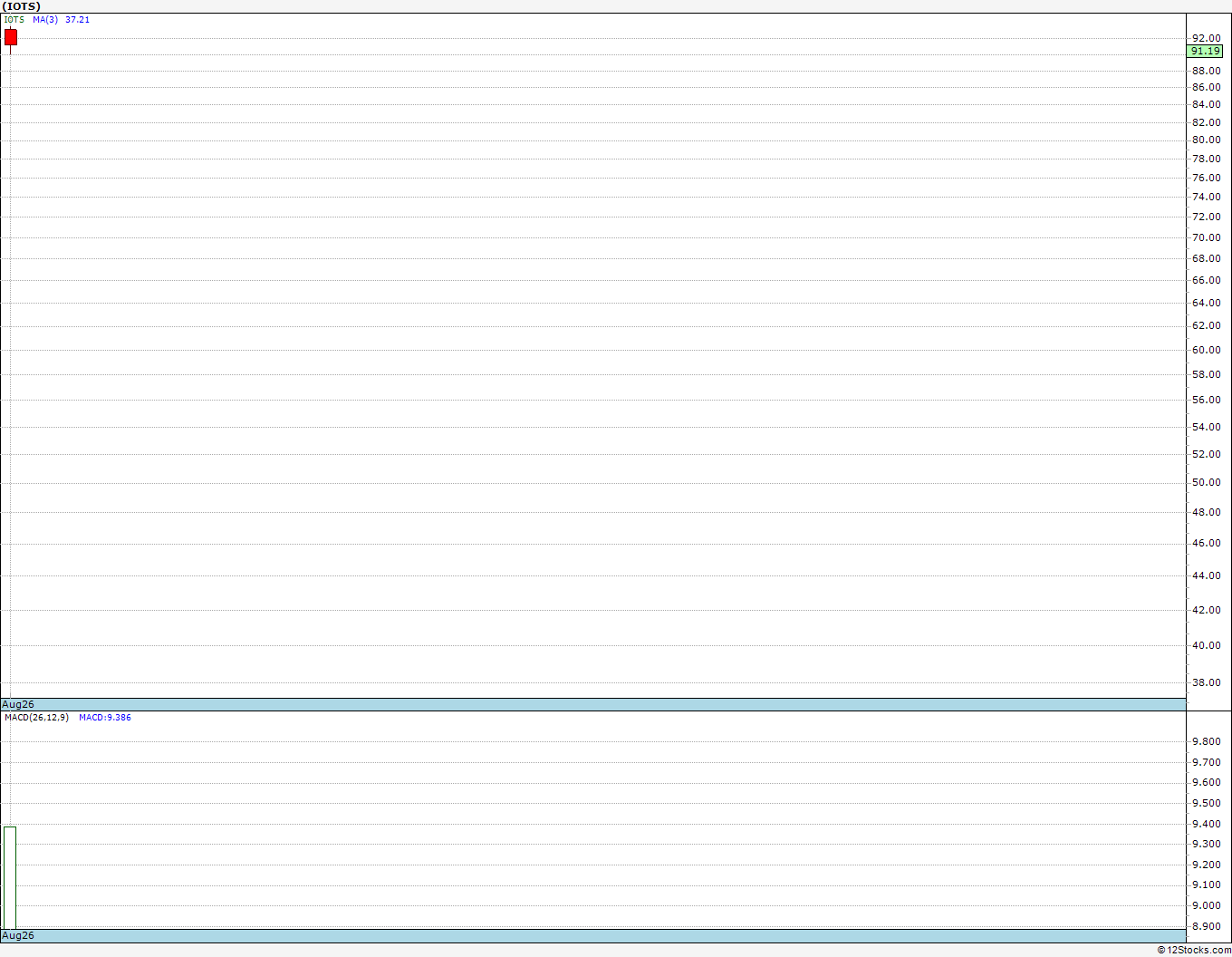The image size is (1232, 957).
Task: Click the MACD:9.386 value label
Action: coord(105,718)
